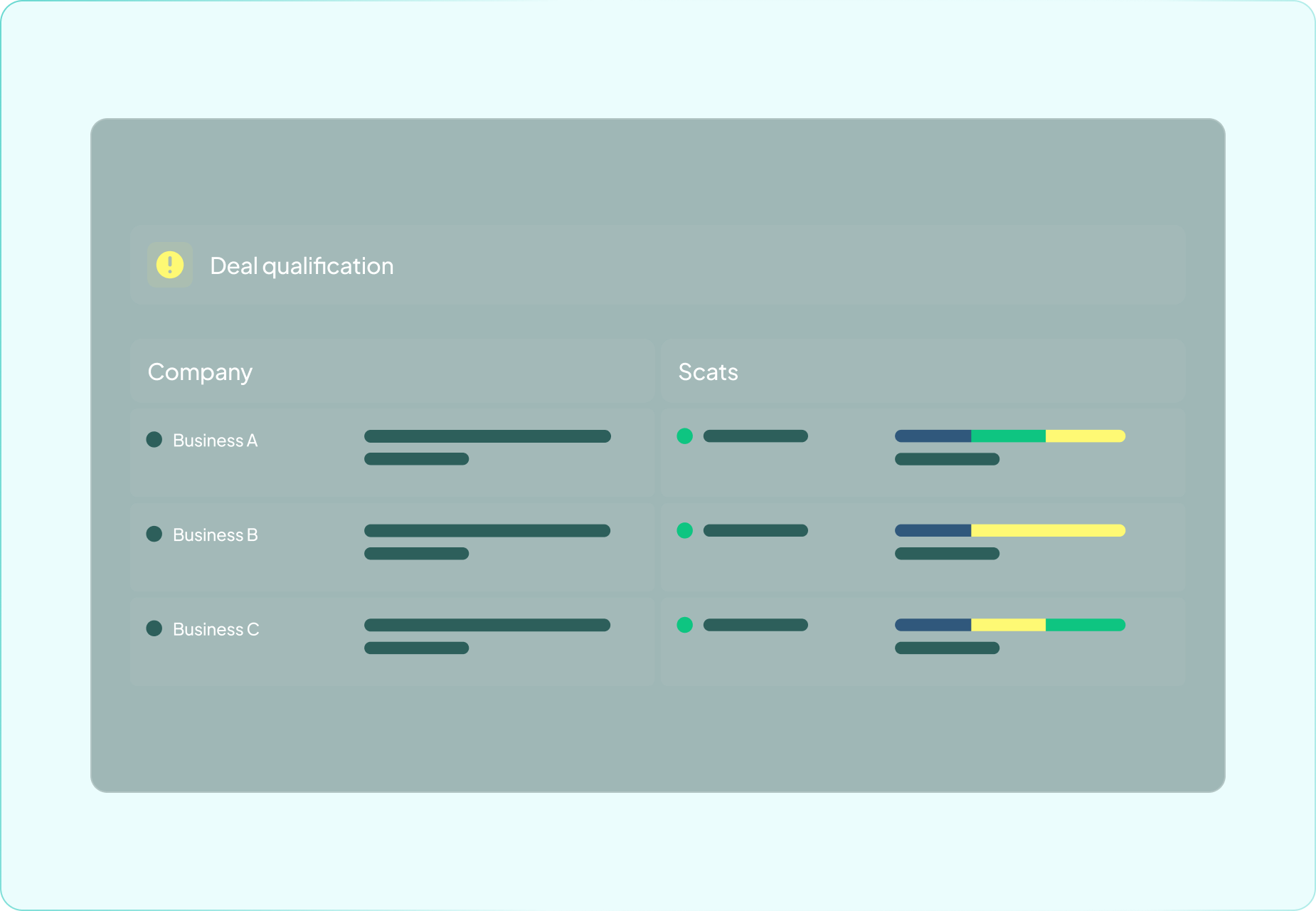Click the blue-yellow progress bar for Business B
The image size is (1316, 911).
(x=1010, y=530)
